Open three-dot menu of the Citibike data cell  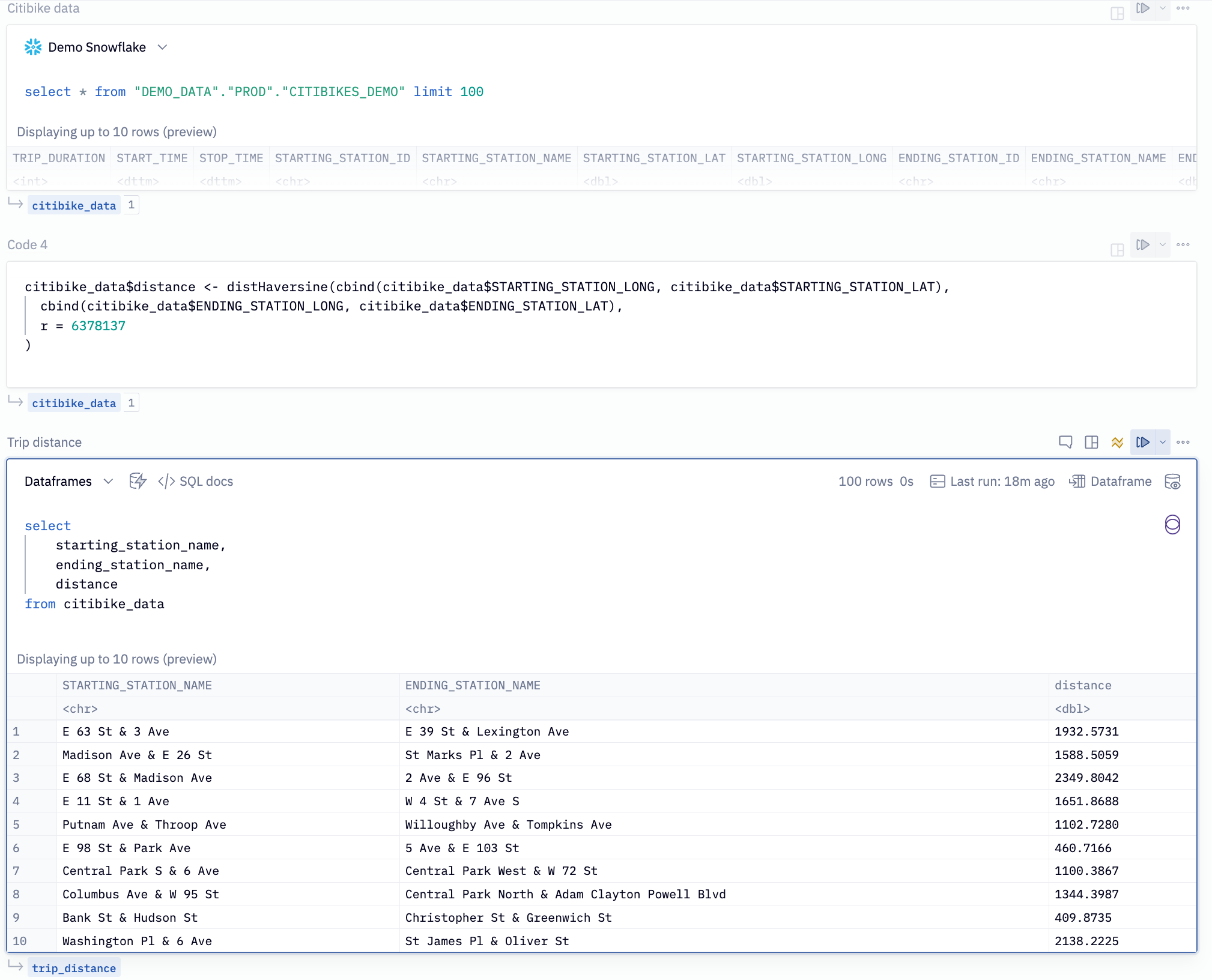pos(1183,8)
